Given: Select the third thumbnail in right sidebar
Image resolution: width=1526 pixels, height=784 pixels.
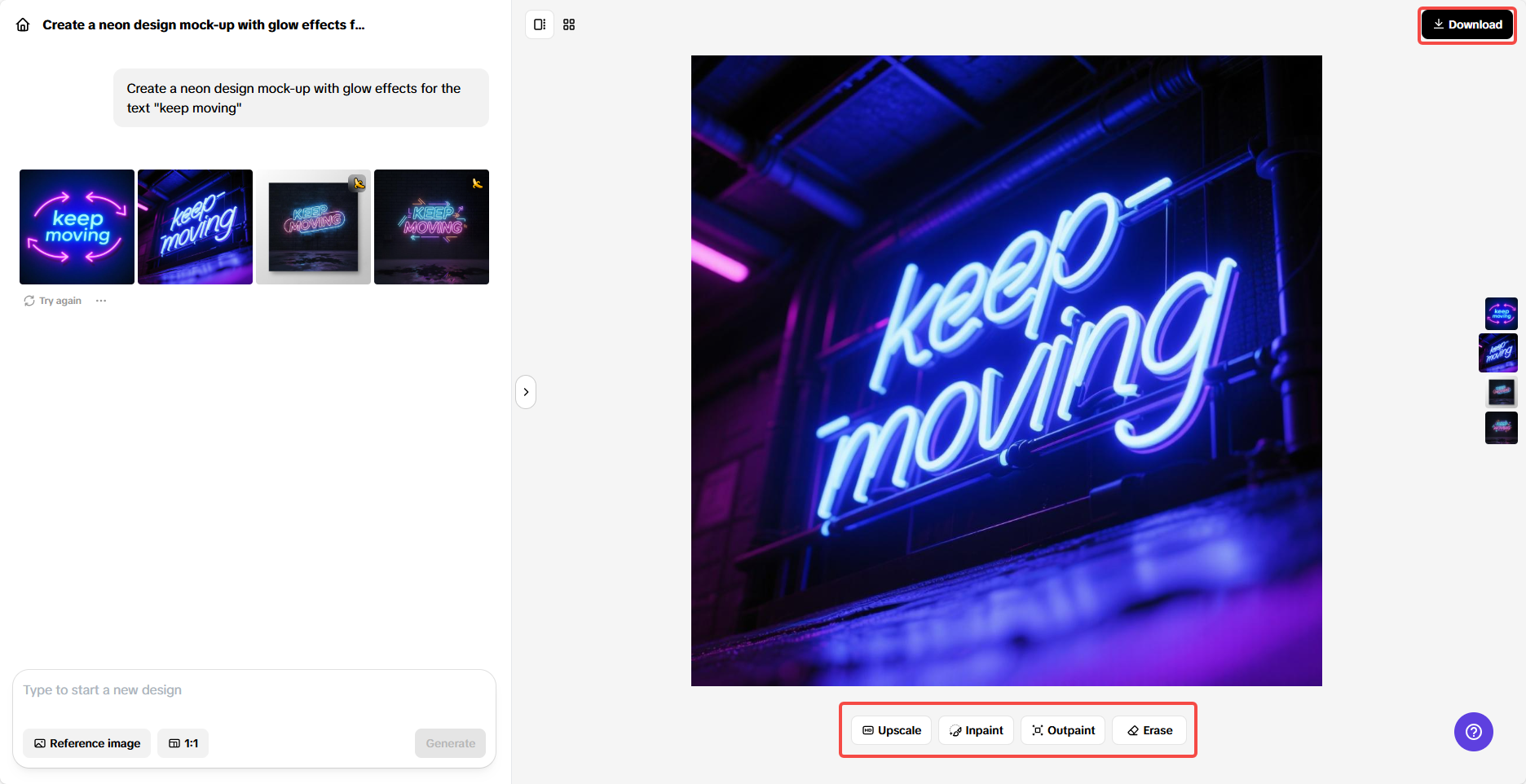Looking at the screenshot, I should pyautogui.click(x=1501, y=392).
